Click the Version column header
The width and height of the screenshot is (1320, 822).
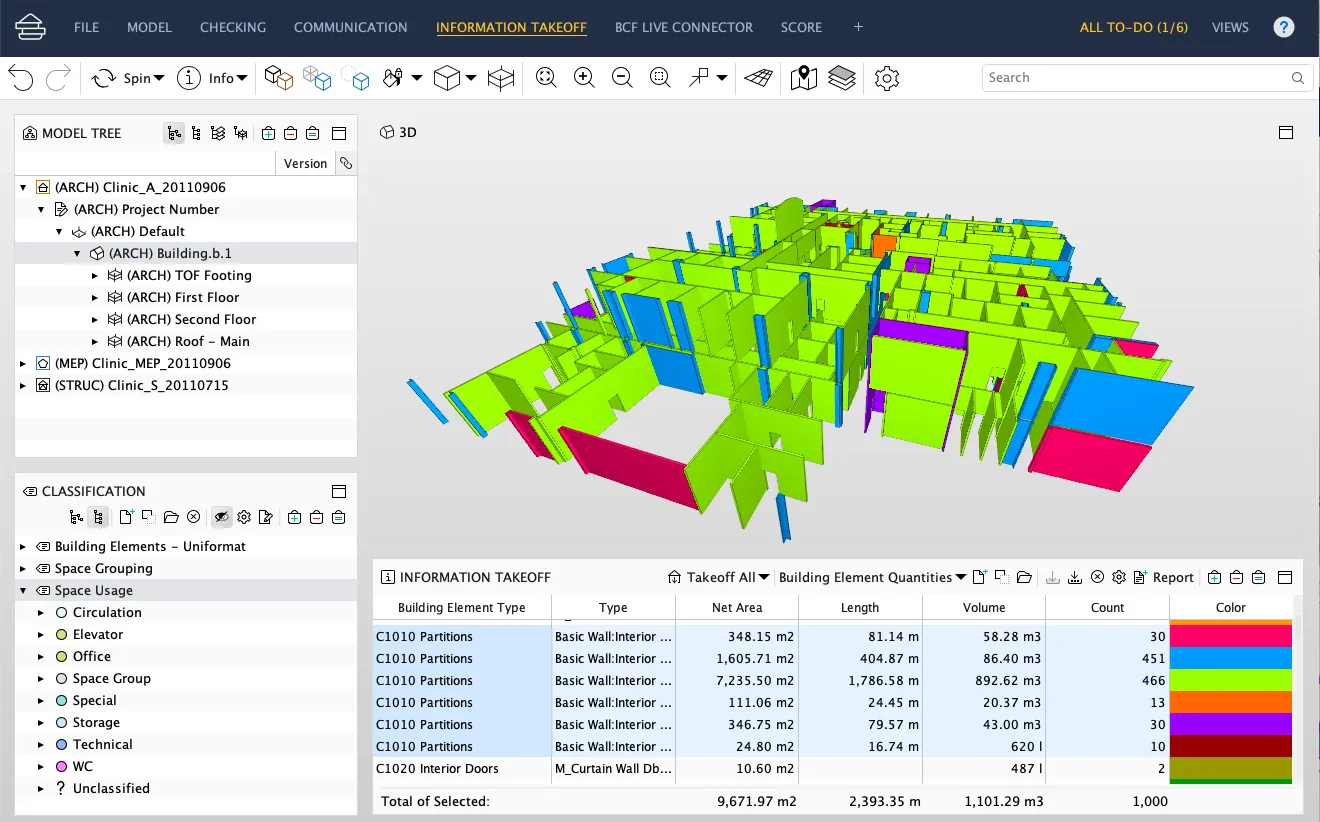(x=305, y=163)
